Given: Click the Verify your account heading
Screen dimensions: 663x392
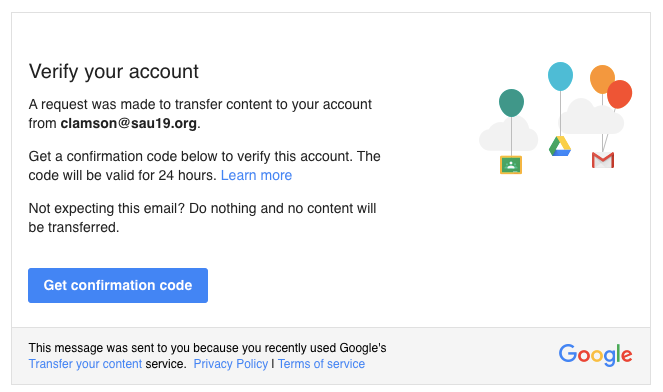Looking at the screenshot, I should click(113, 71).
